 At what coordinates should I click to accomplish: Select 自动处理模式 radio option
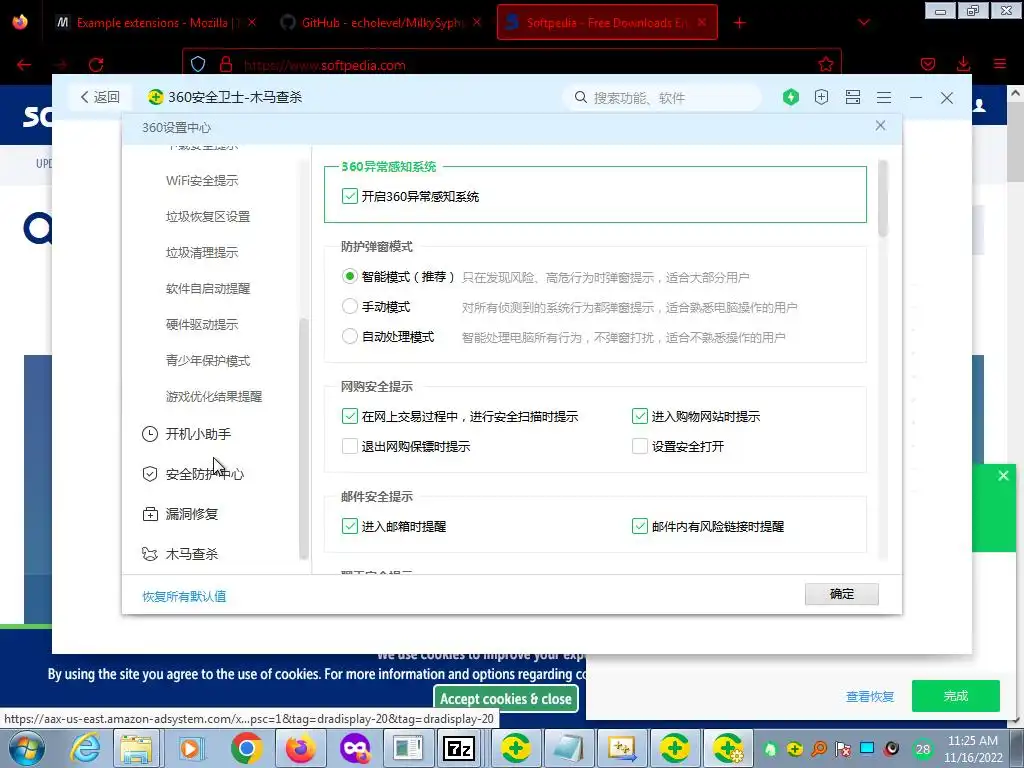point(349,336)
